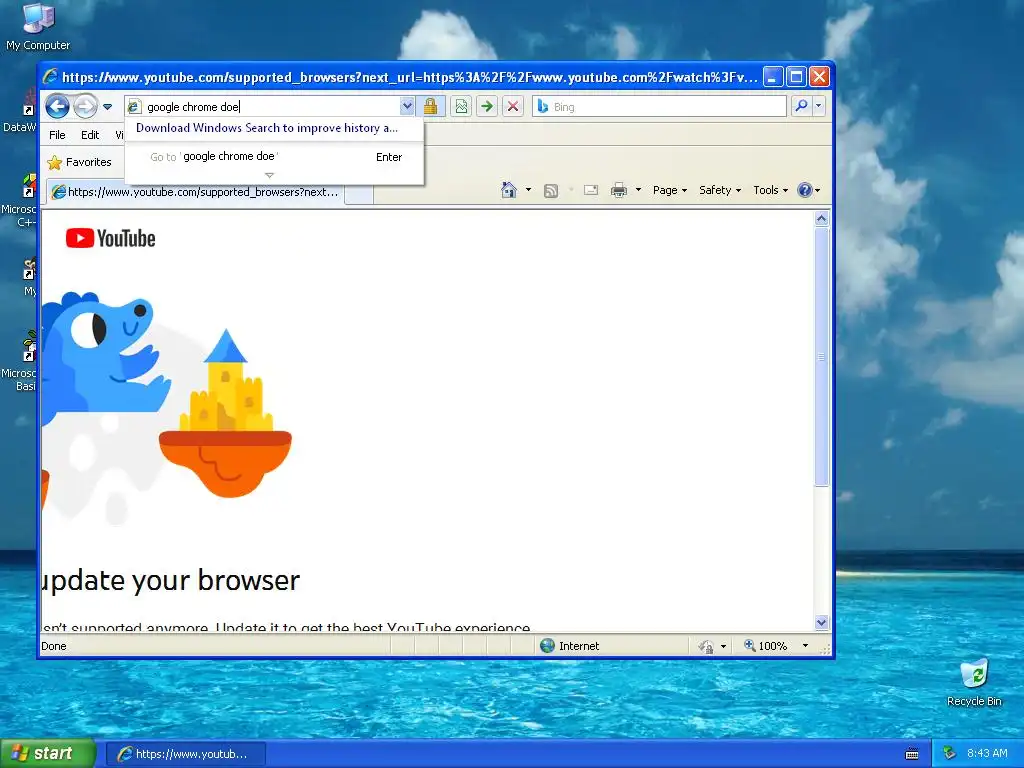This screenshot has height=768, width=1024.
Task: Open a new blank tab
Action: point(359,193)
